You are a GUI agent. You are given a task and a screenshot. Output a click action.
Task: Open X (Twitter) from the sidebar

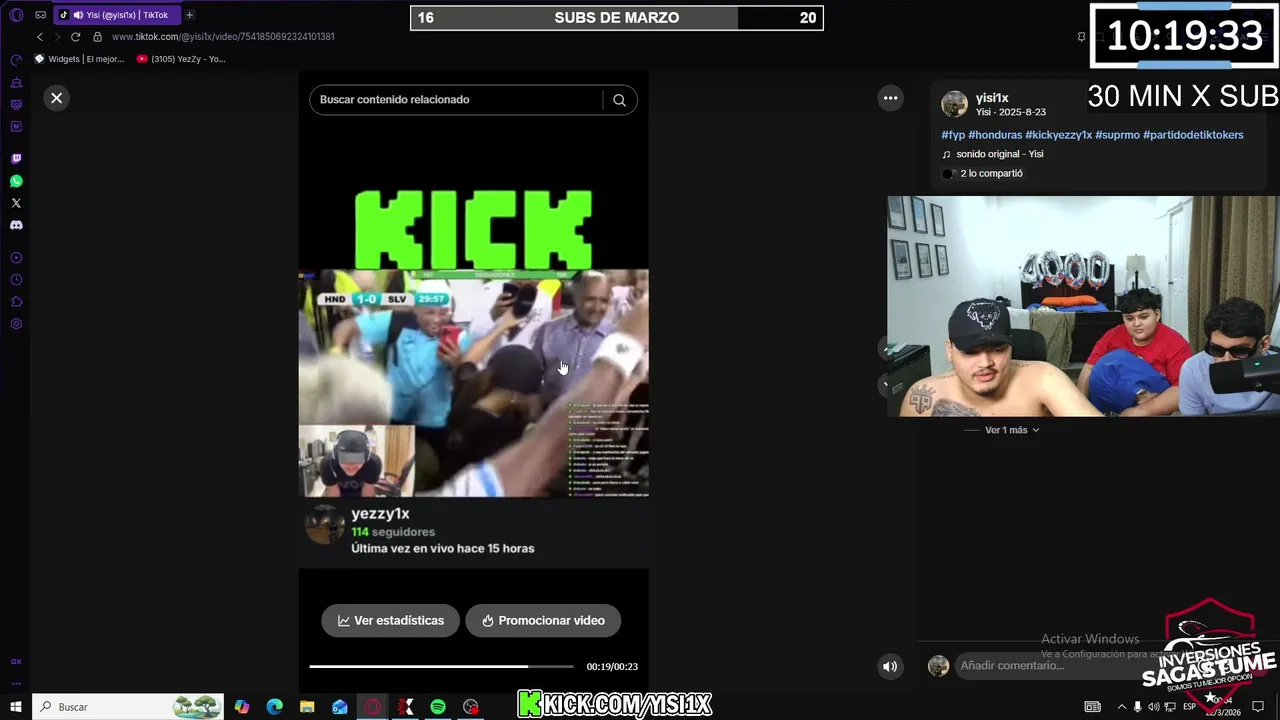(16, 203)
